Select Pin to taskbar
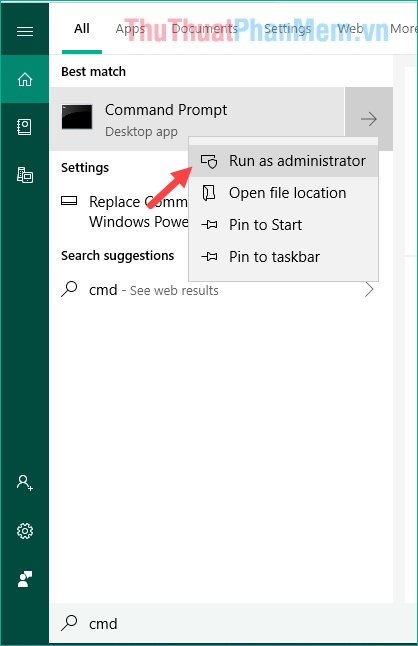Image resolution: width=418 pixels, height=646 pixels. (x=283, y=257)
